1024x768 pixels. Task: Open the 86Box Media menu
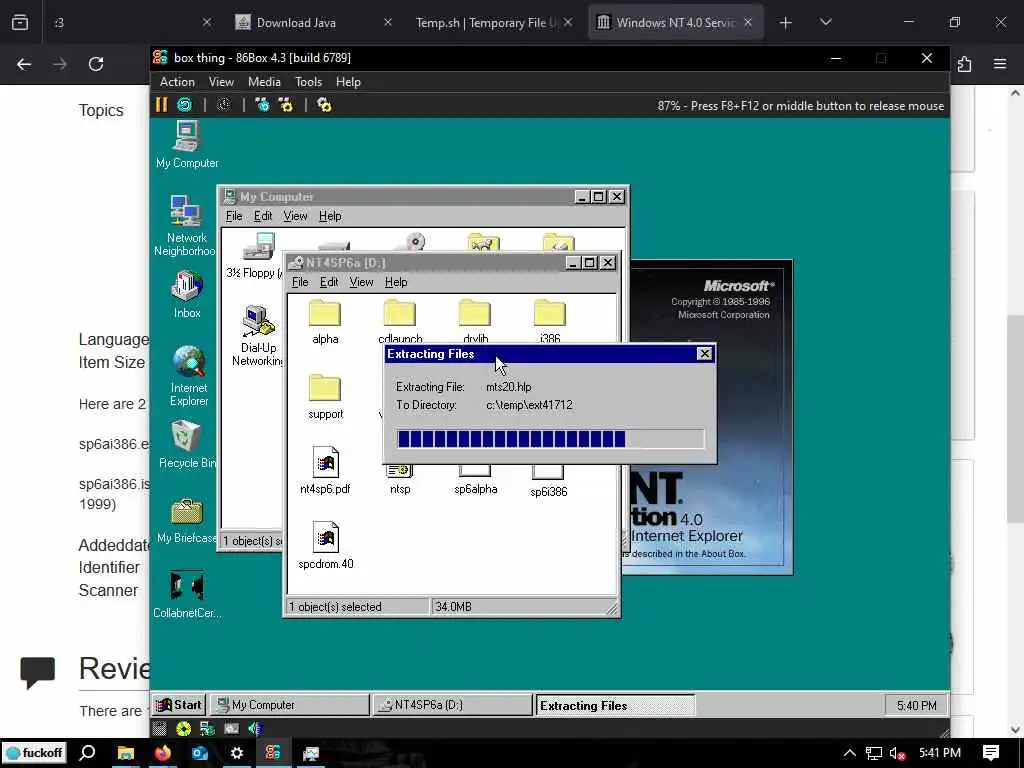click(x=264, y=82)
